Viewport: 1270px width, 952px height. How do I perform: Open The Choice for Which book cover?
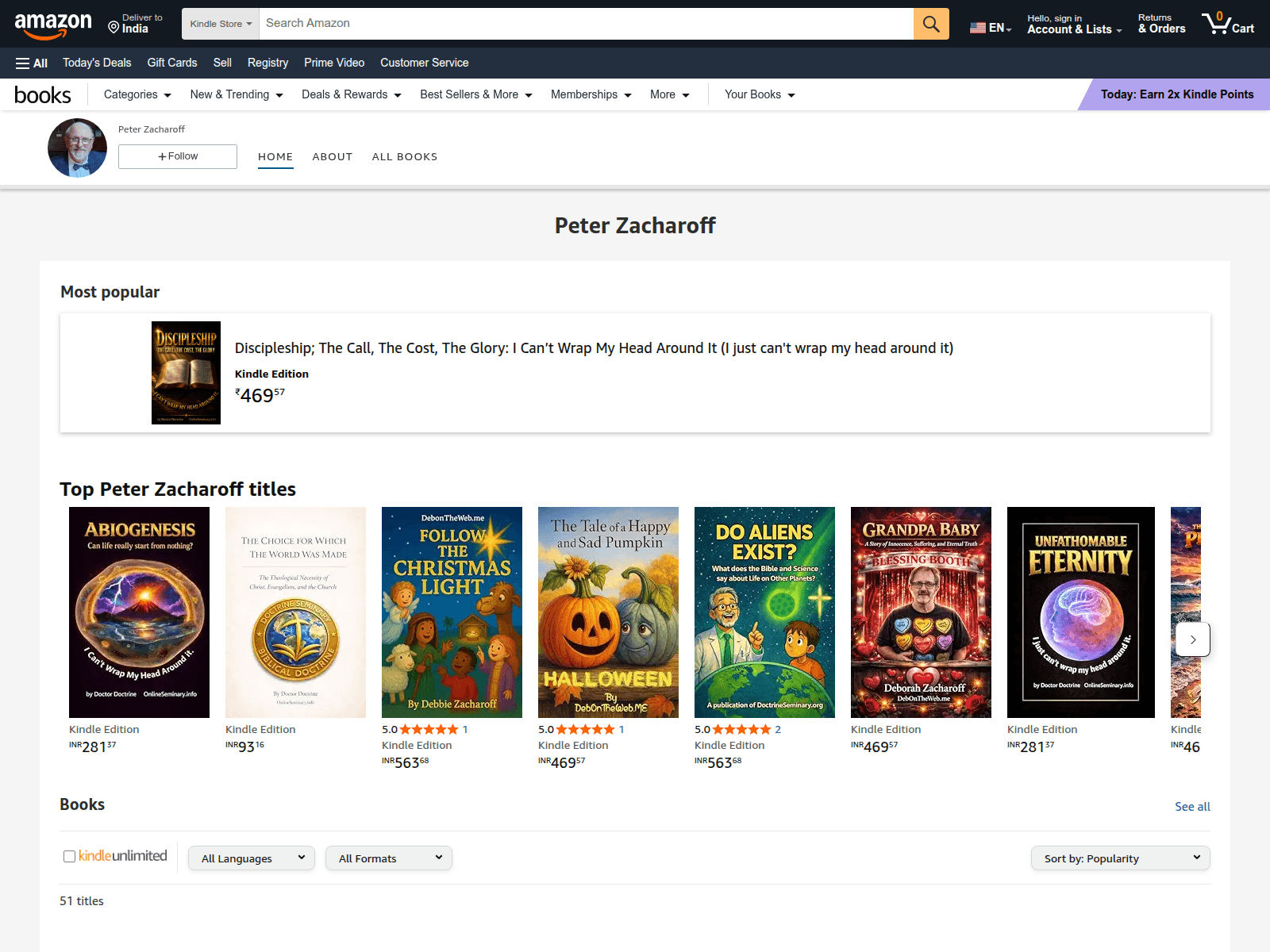pos(295,612)
